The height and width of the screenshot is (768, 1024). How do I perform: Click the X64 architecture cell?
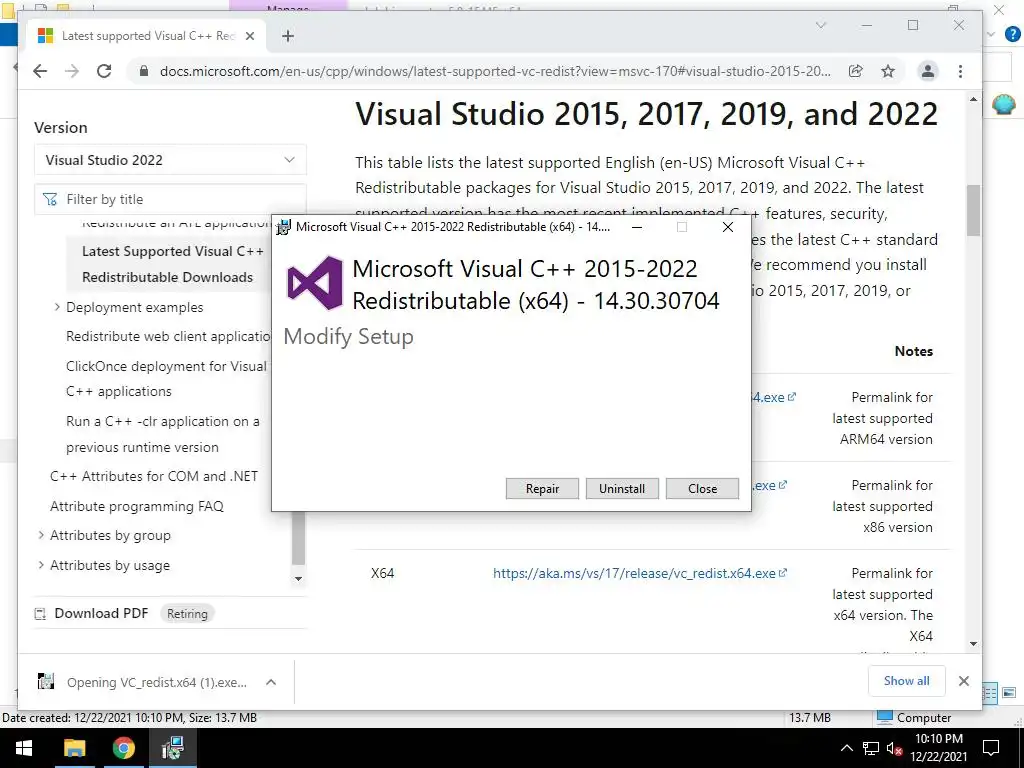[x=383, y=573]
